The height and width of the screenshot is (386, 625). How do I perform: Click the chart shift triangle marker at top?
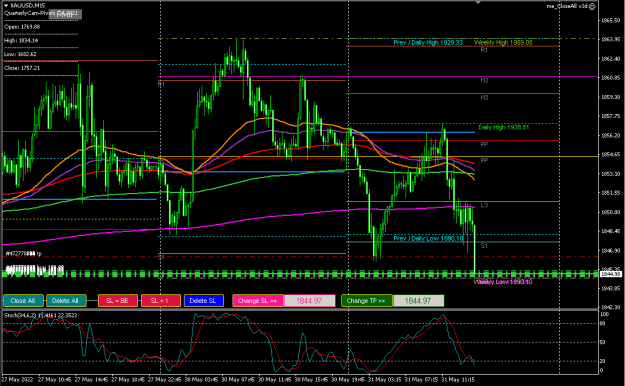(x=478, y=2)
